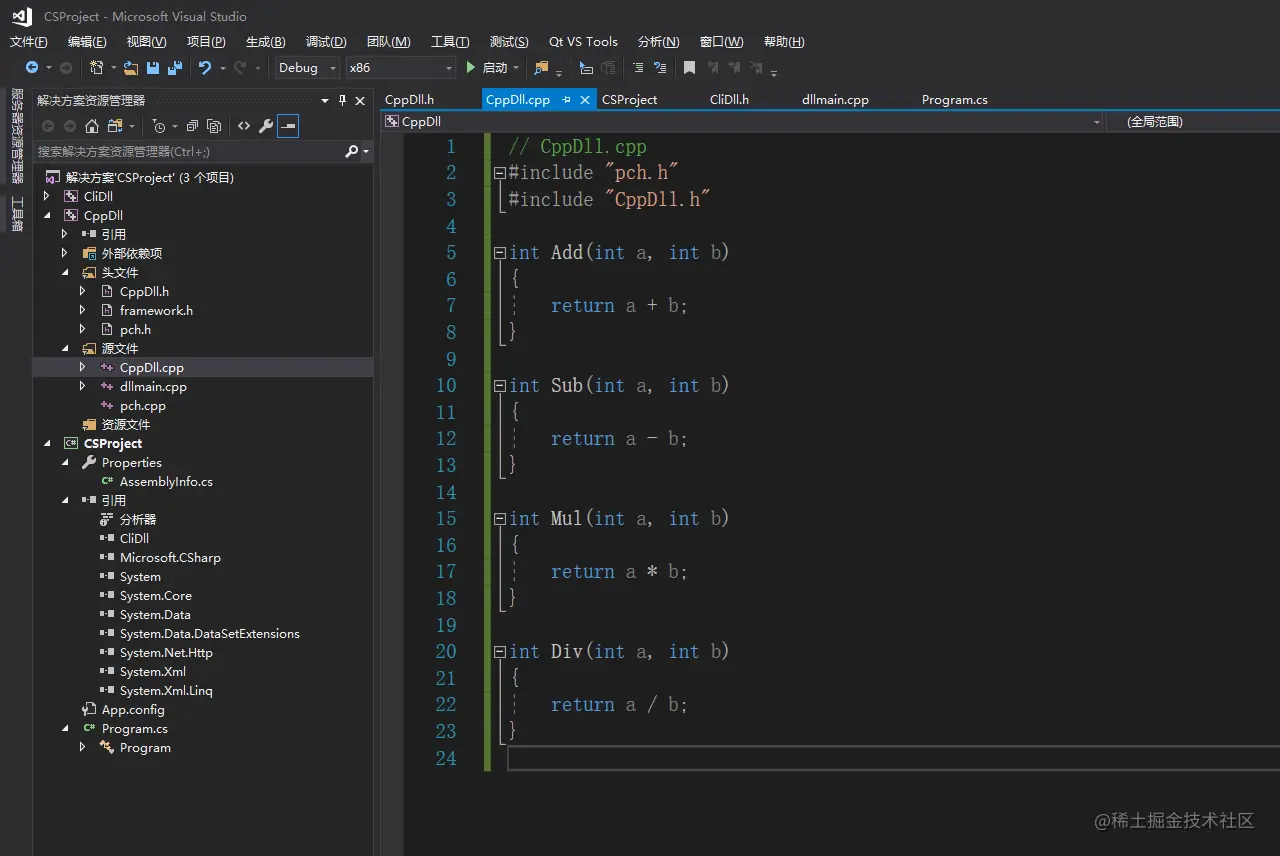
Task: Expand the CliDll project node
Action: click(x=47, y=196)
